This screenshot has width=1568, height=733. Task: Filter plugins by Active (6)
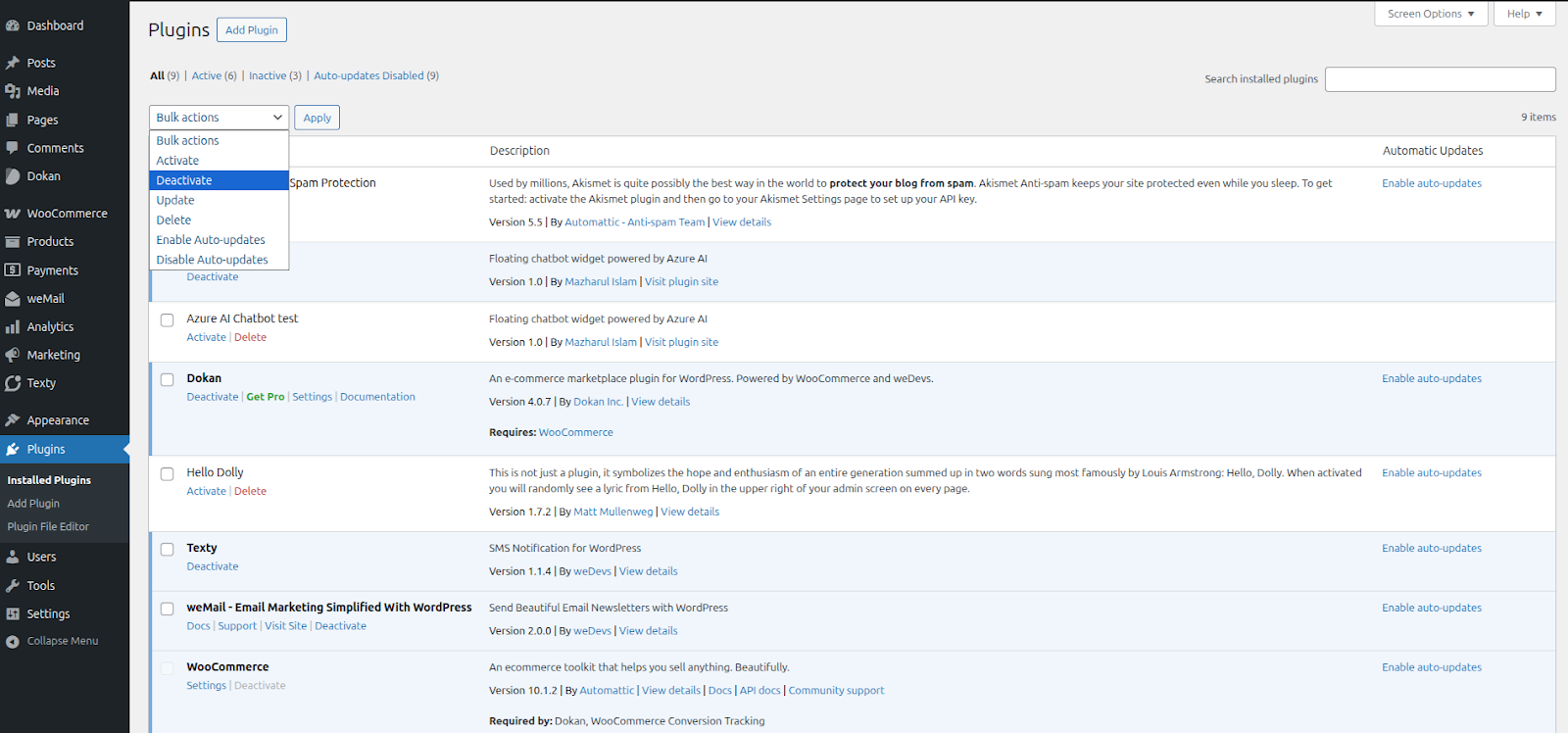[214, 75]
